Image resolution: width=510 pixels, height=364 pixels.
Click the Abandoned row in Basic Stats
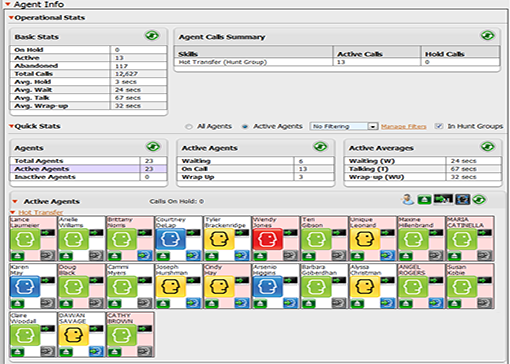[88, 66]
